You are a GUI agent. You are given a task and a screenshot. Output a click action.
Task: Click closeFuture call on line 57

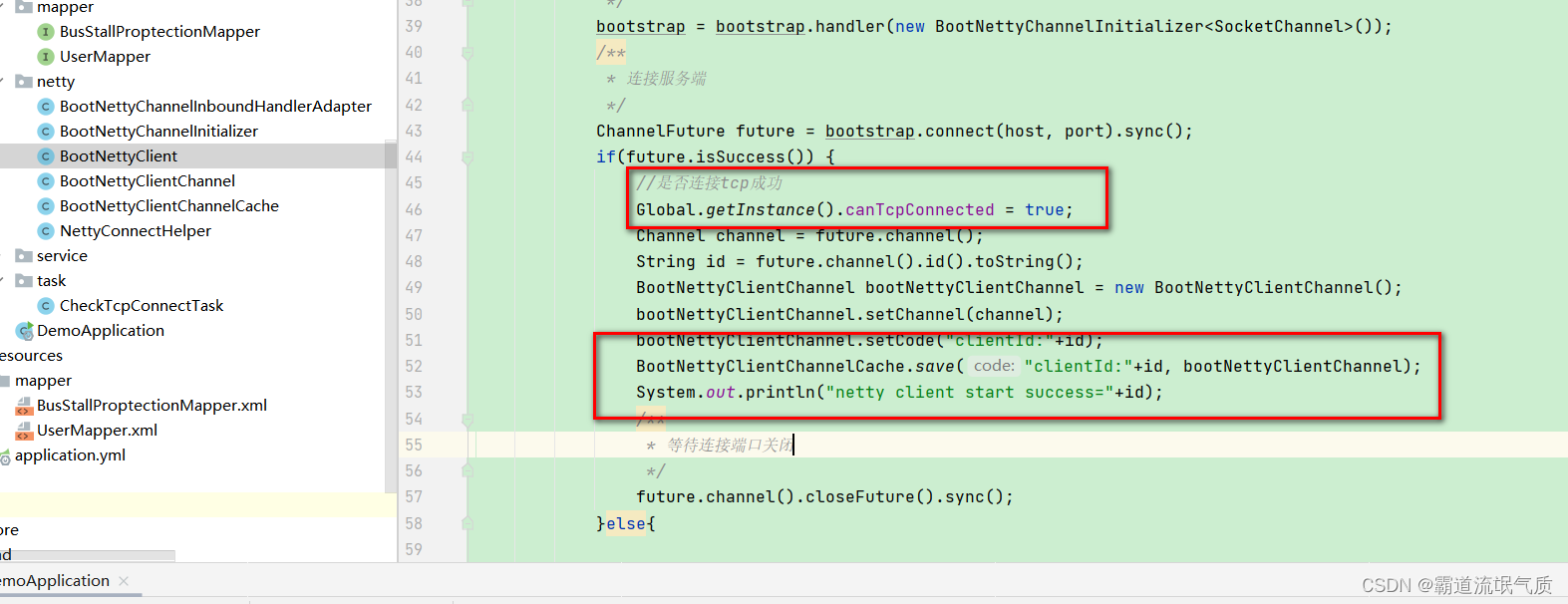point(860,497)
